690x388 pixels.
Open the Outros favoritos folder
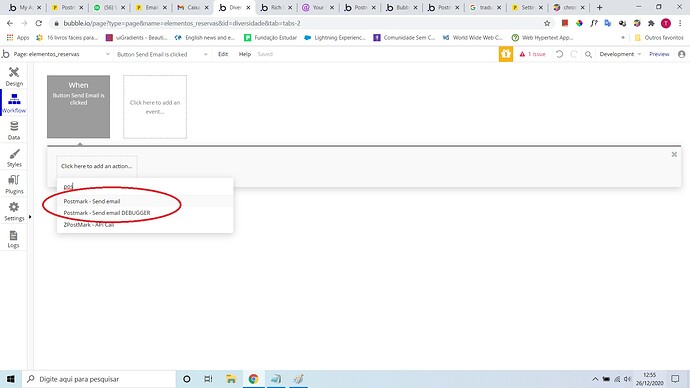click(659, 38)
